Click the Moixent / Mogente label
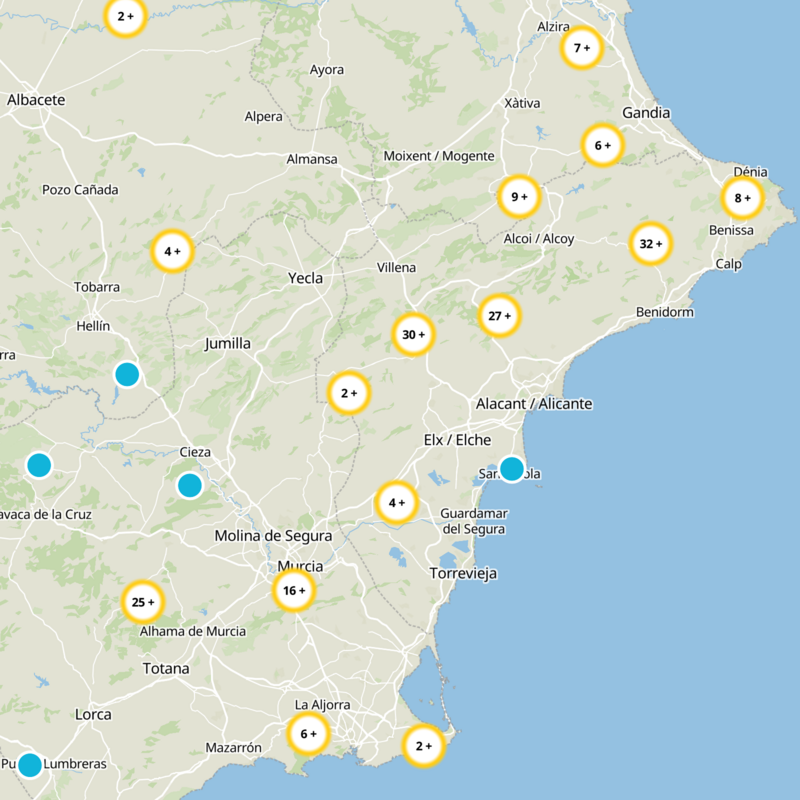The width and height of the screenshot is (800, 800). click(439, 156)
